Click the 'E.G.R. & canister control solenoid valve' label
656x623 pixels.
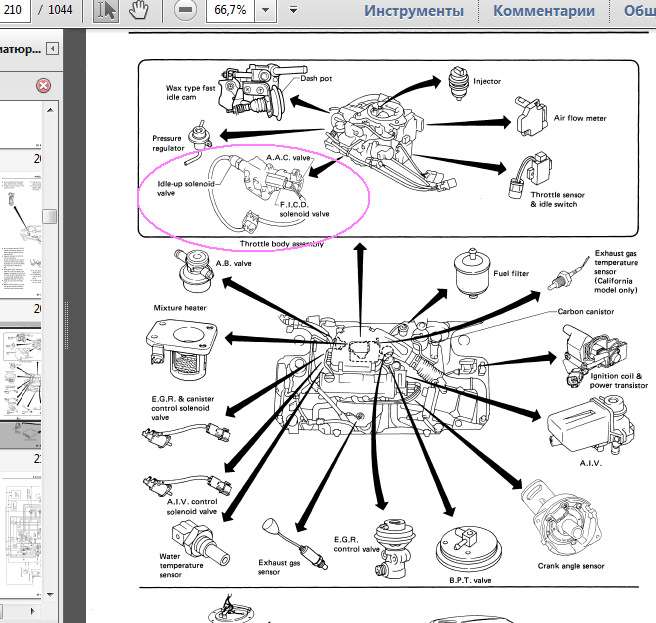tap(182, 408)
